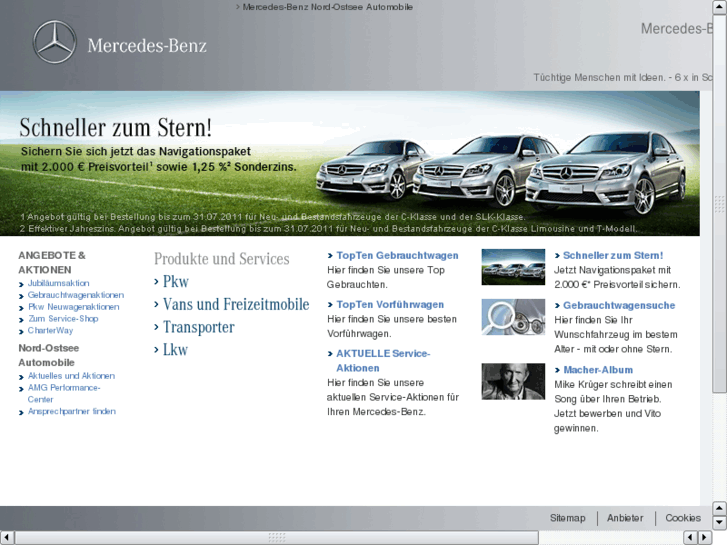Click the magnifying glass Gebrauchtwagensuche thumbnail
The height and width of the screenshot is (545, 727).
513,317
